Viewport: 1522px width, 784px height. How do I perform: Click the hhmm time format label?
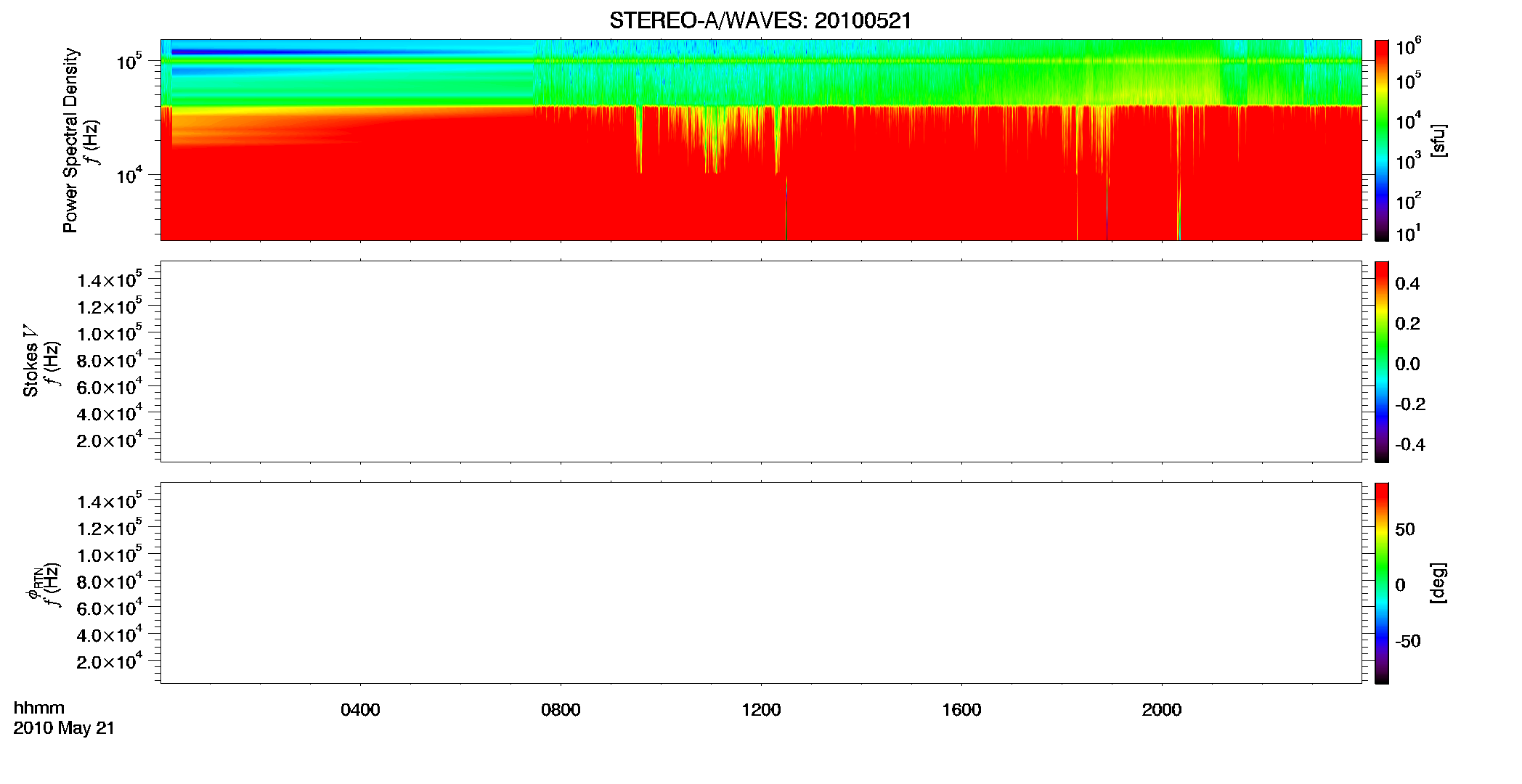(x=39, y=708)
